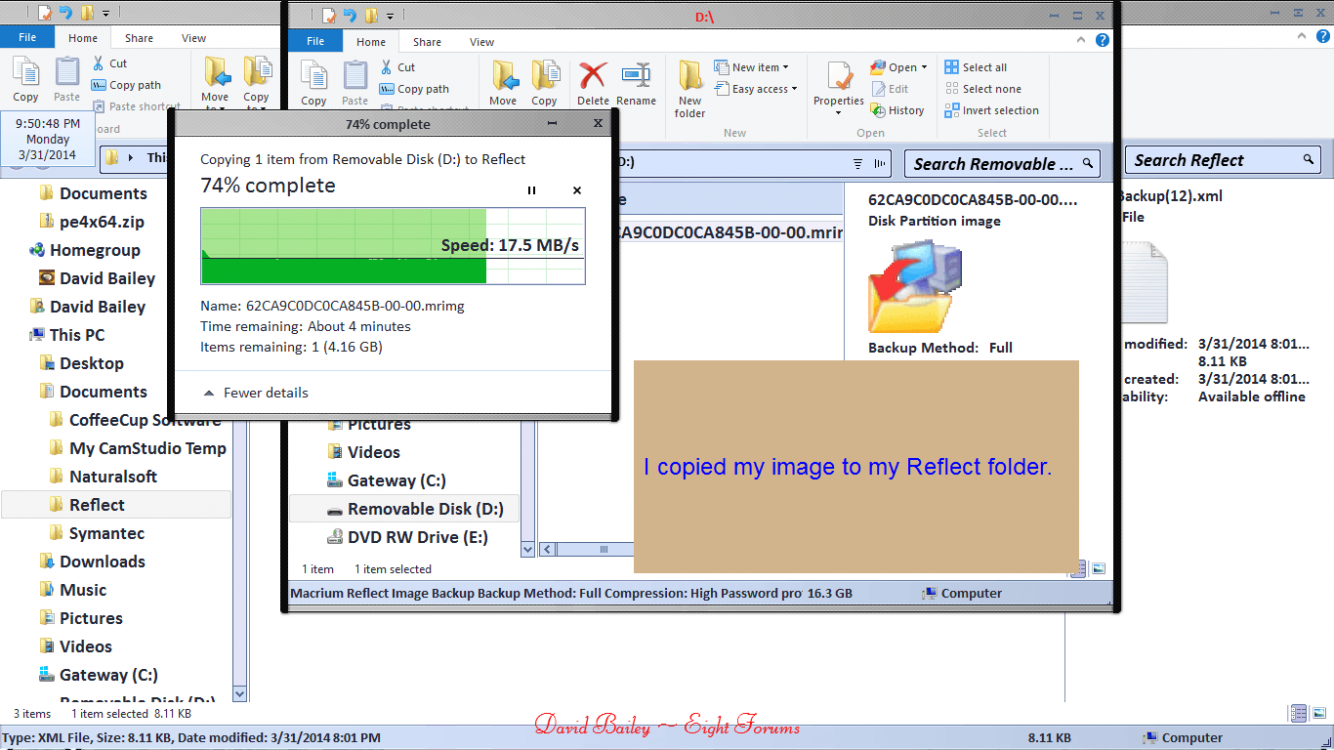Click Rename in the D:\ window ribbon

(636, 84)
